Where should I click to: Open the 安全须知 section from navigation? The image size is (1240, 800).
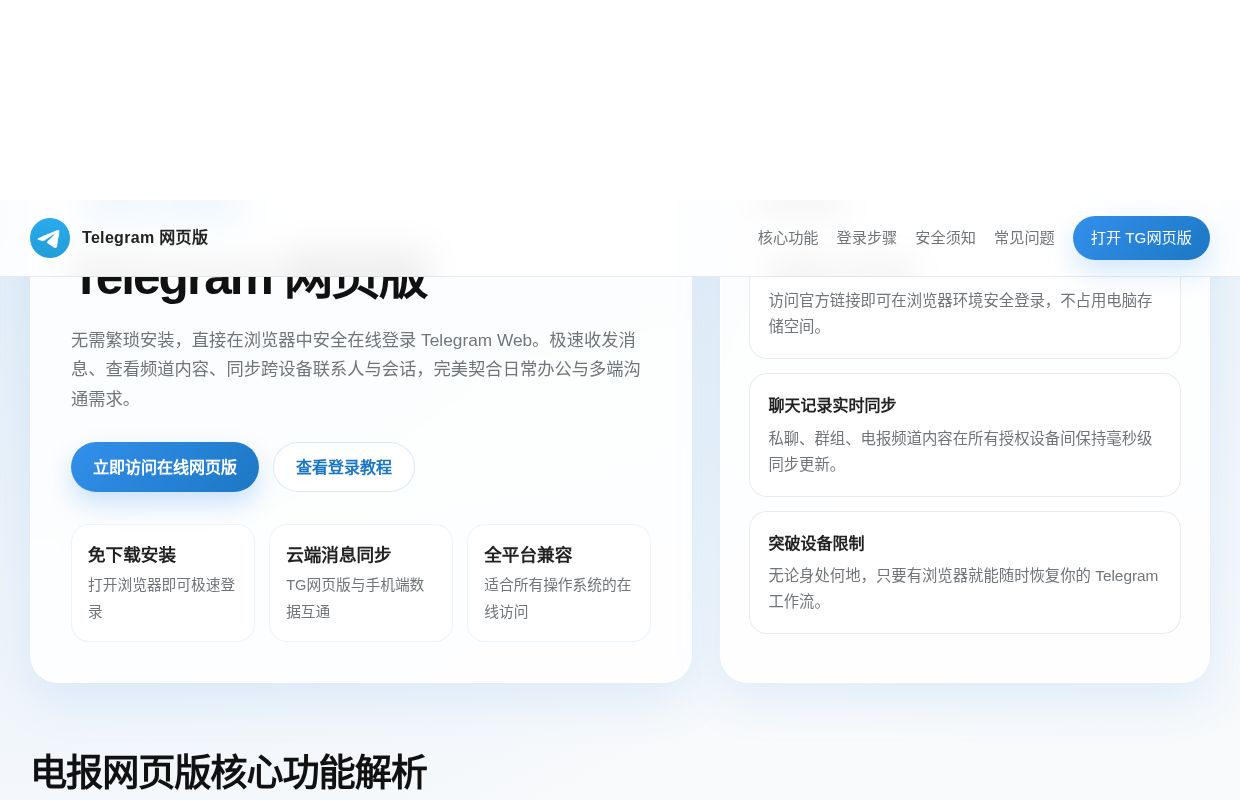coord(945,238)
